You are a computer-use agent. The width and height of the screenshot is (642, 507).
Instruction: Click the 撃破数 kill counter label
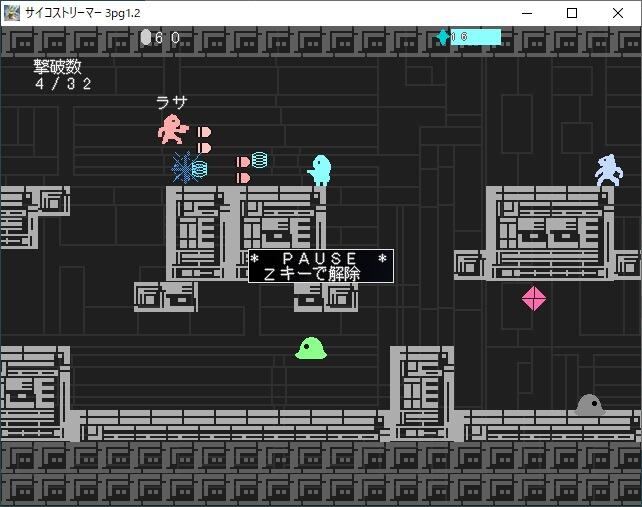pyautogui.click(x=58, y=66)
